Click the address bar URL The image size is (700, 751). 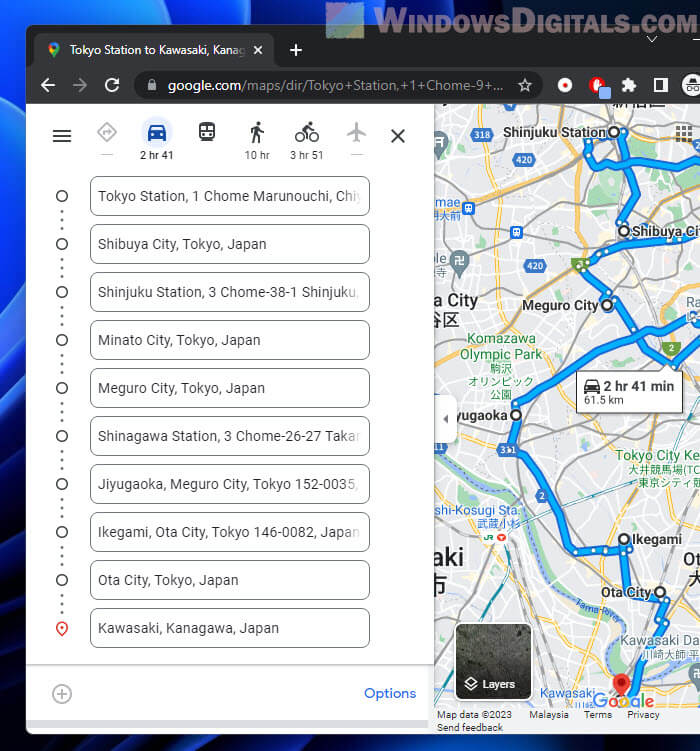pyautogui.click(x=335, y=85)
